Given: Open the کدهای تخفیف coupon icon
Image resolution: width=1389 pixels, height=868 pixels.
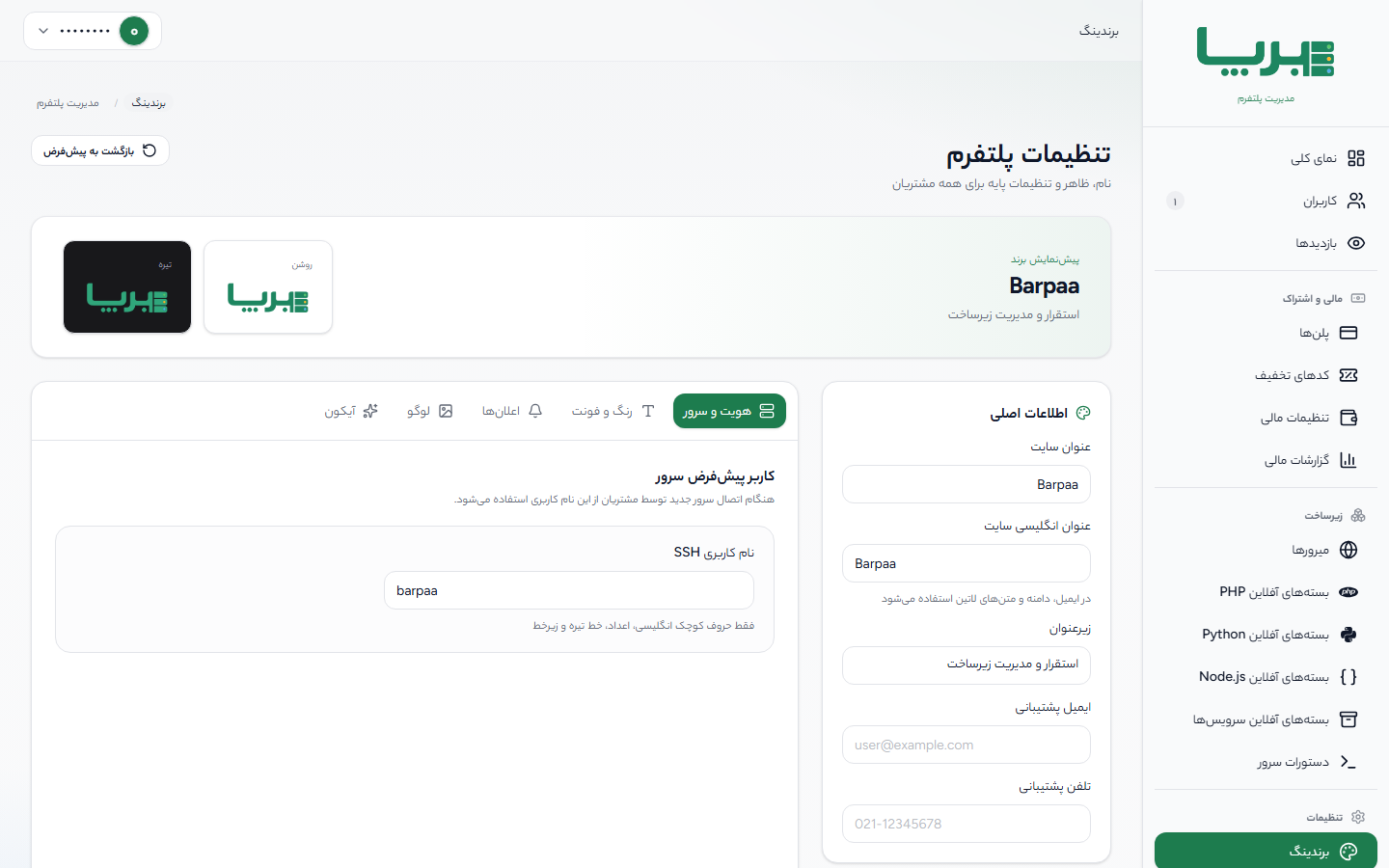Looking at the screenshot, I should point(1348,375).
